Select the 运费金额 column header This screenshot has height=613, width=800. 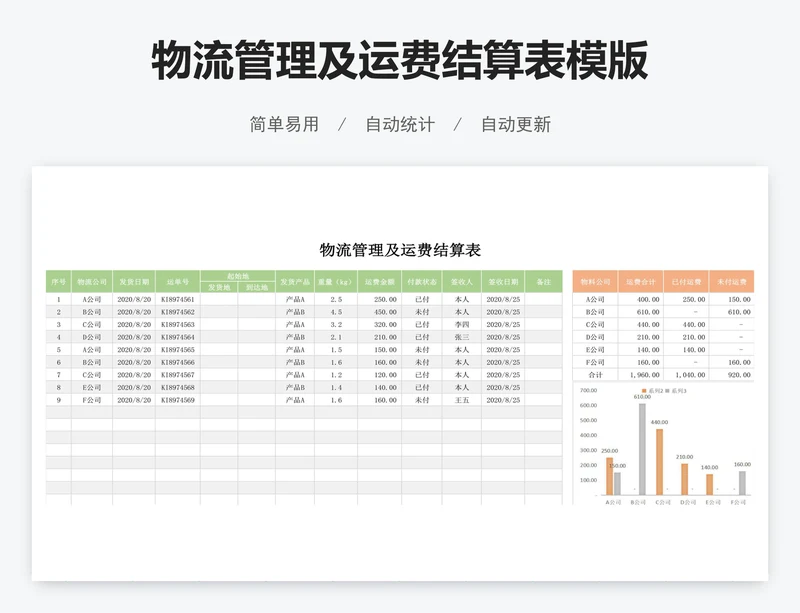(378, 280)
